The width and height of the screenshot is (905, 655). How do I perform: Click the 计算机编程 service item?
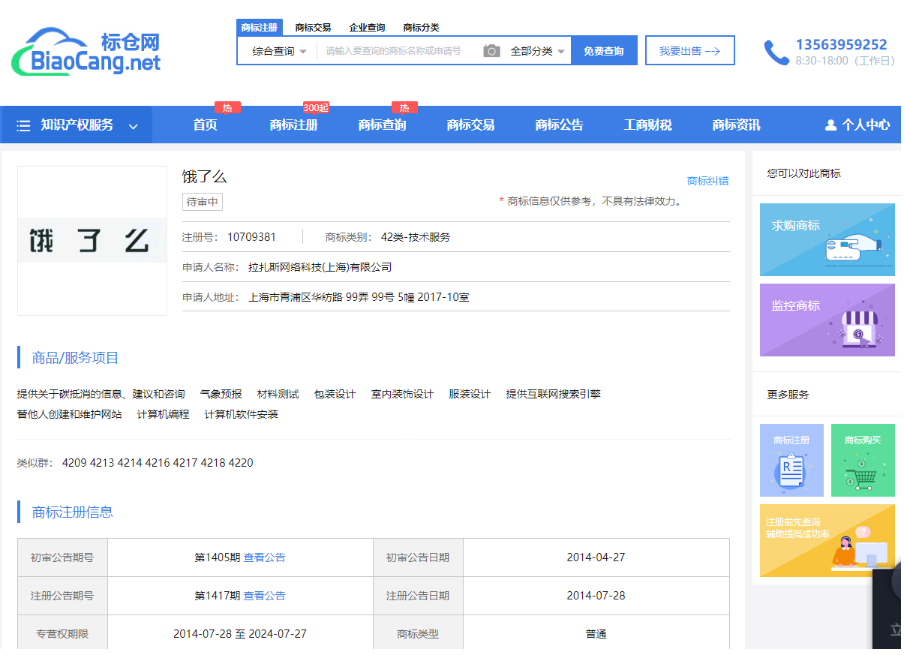pyautogui.click(x=163, y=414)
